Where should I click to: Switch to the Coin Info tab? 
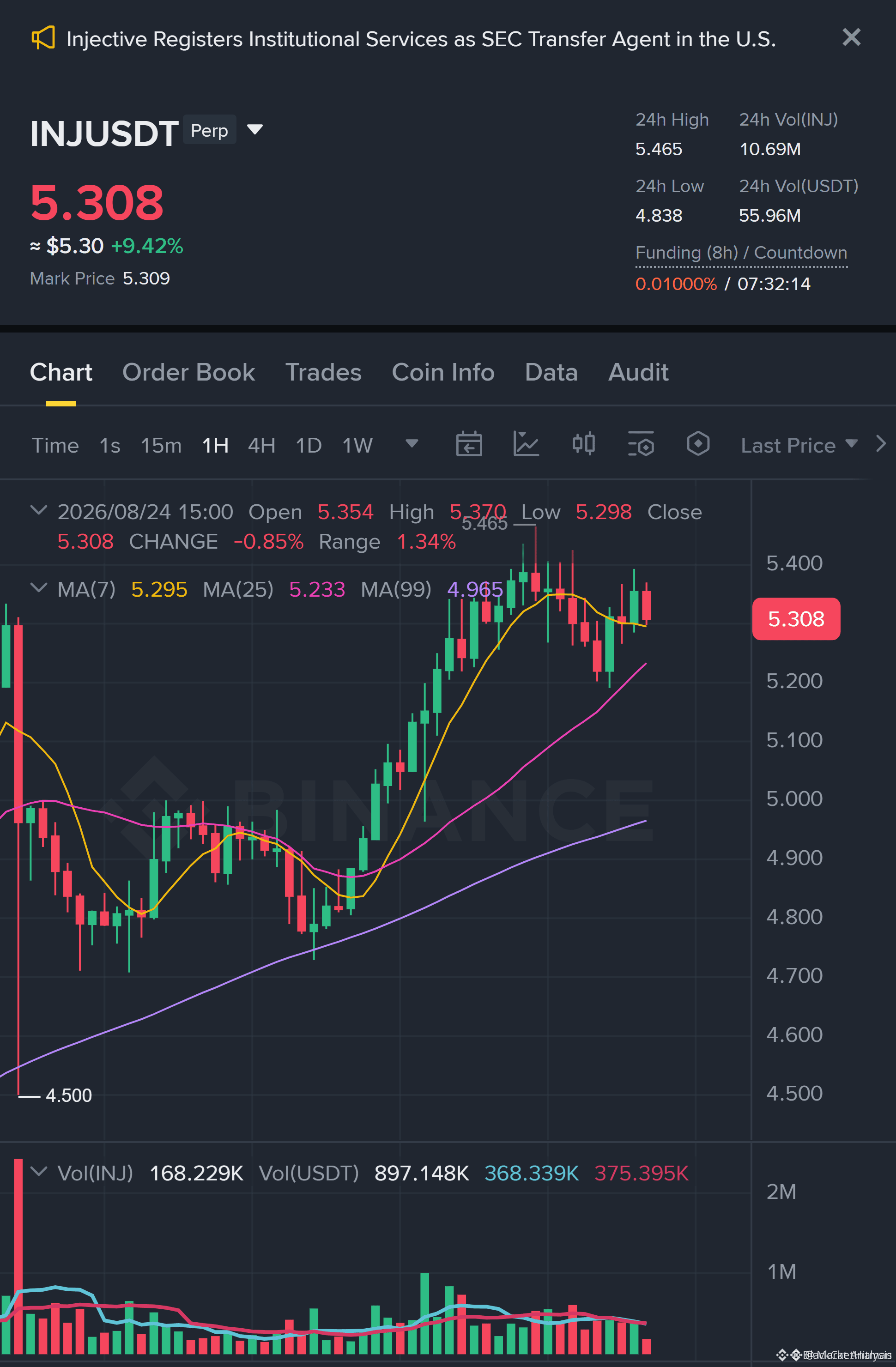coord(443,372)
